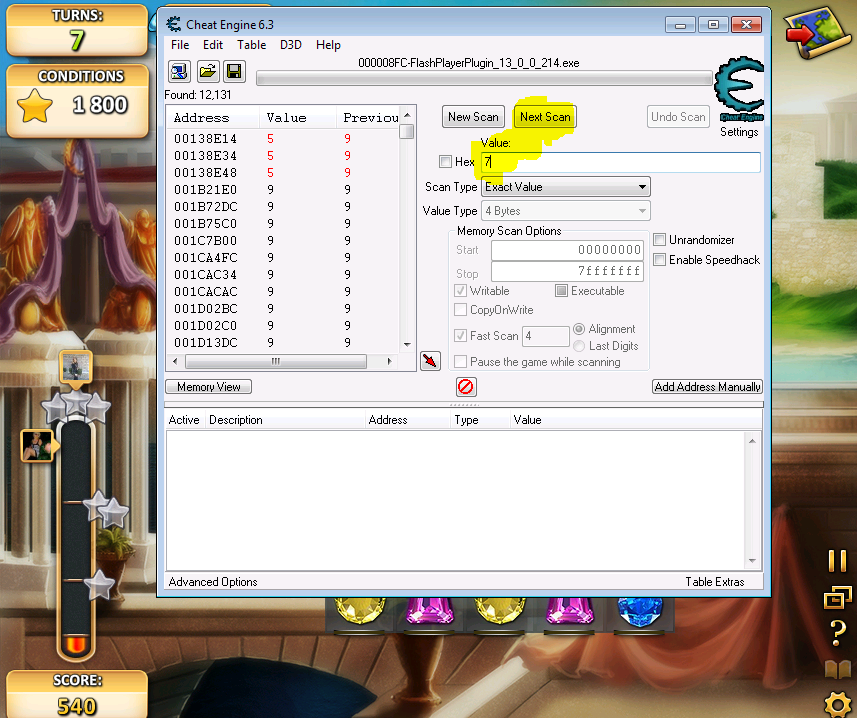Viewport: 857px width, 718px height.
Task: Click the Cheat Engine title bar icon
Action: pos(174,24)
